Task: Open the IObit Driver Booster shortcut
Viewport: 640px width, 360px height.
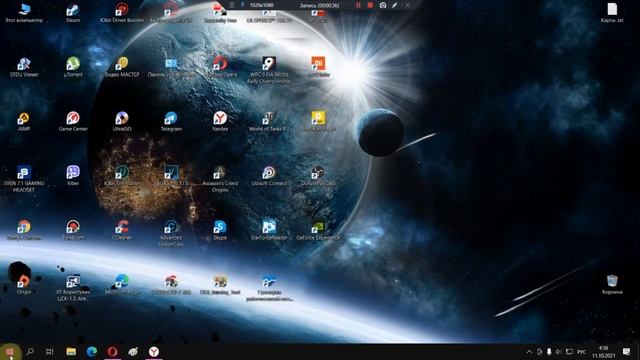Action: [122, 12]
